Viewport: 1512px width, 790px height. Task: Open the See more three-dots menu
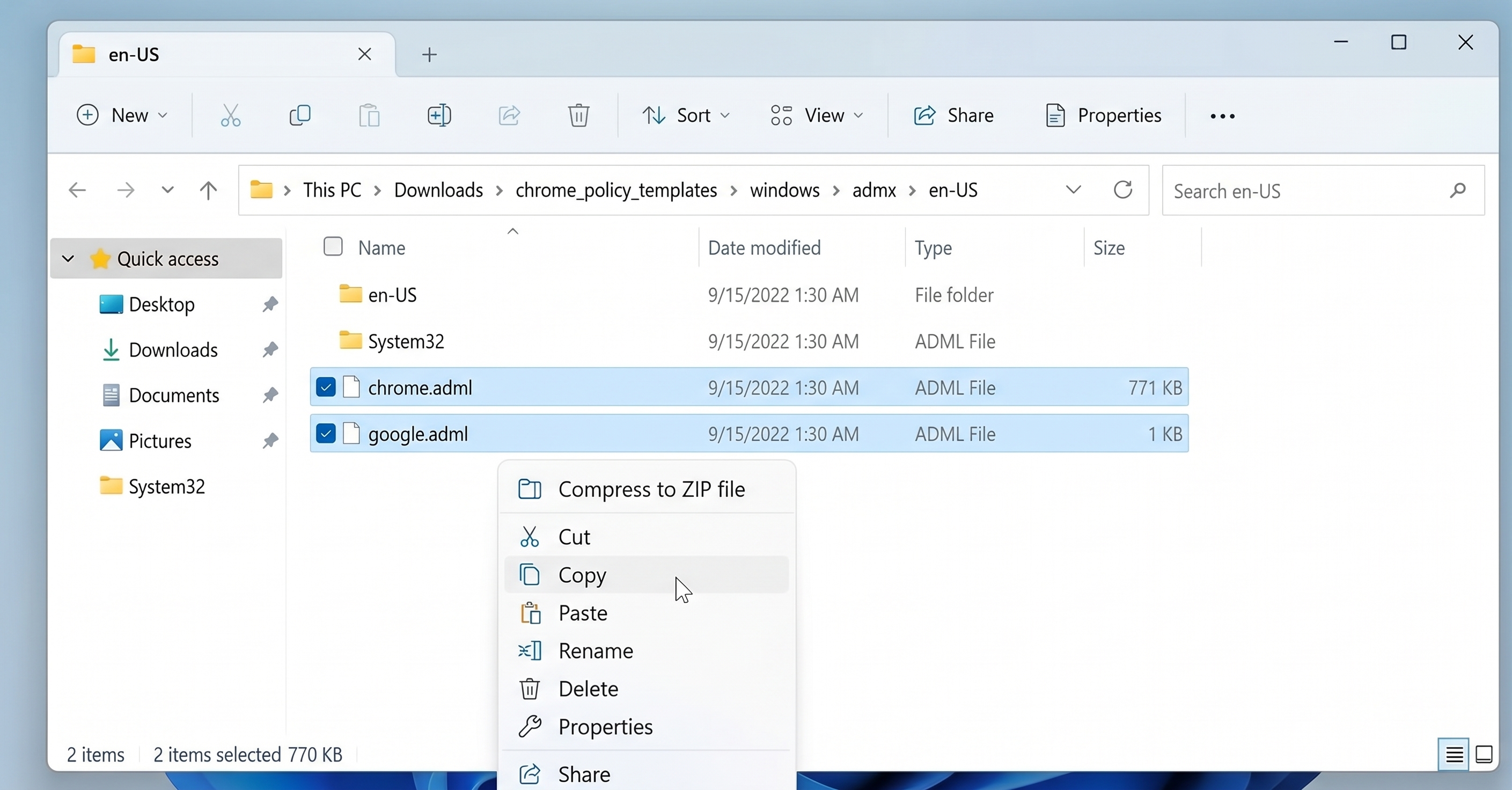click(x=1223, y=116)
